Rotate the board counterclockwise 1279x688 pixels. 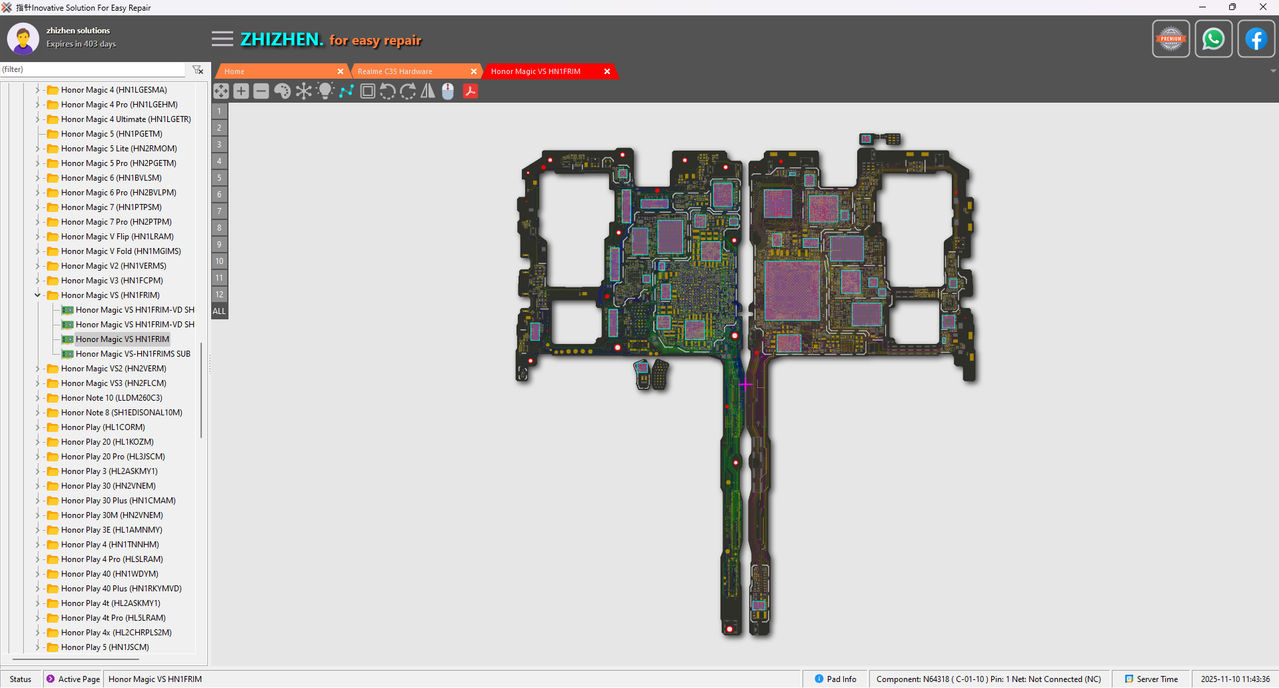(x=387, y=91)
